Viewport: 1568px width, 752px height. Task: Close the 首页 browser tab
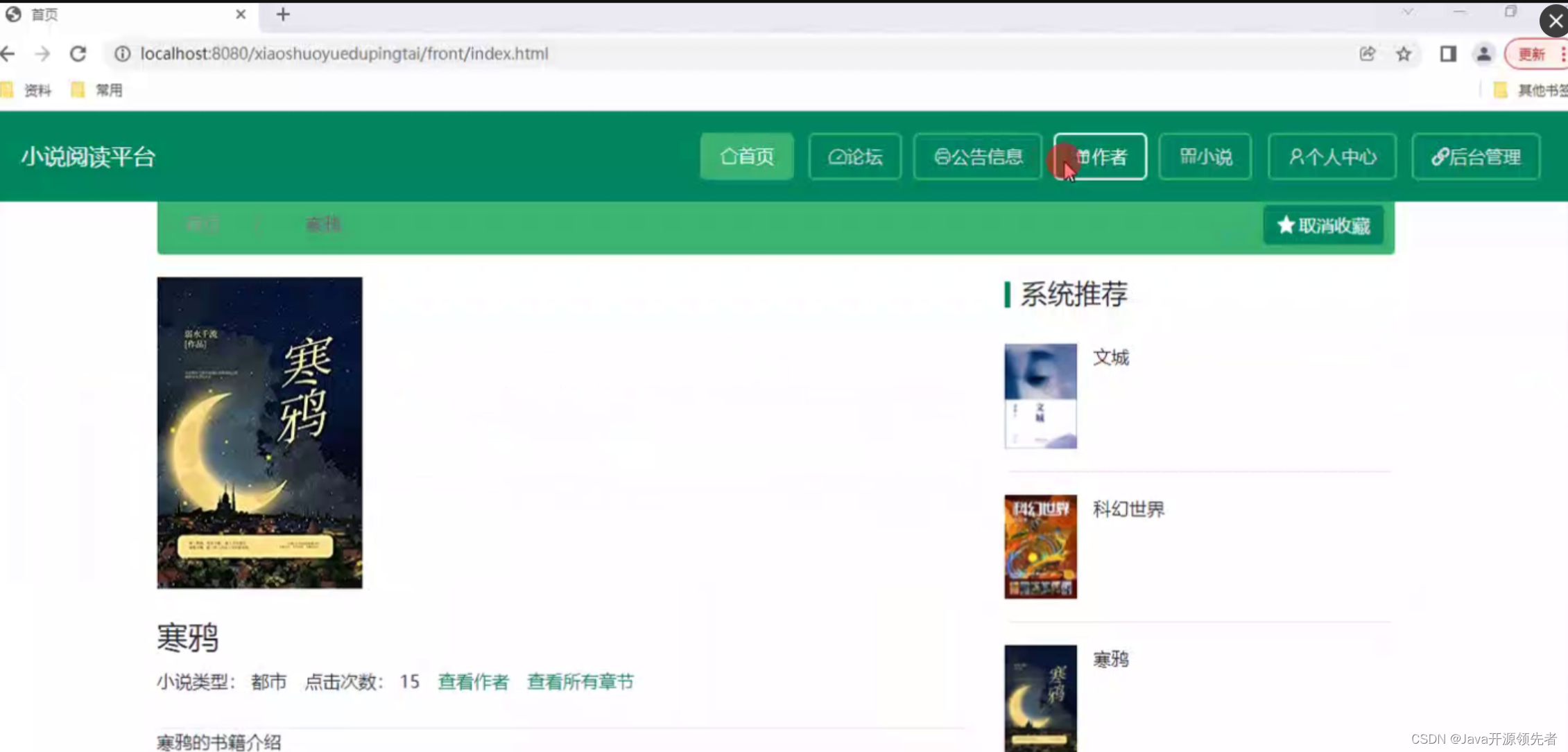(241, 15)
